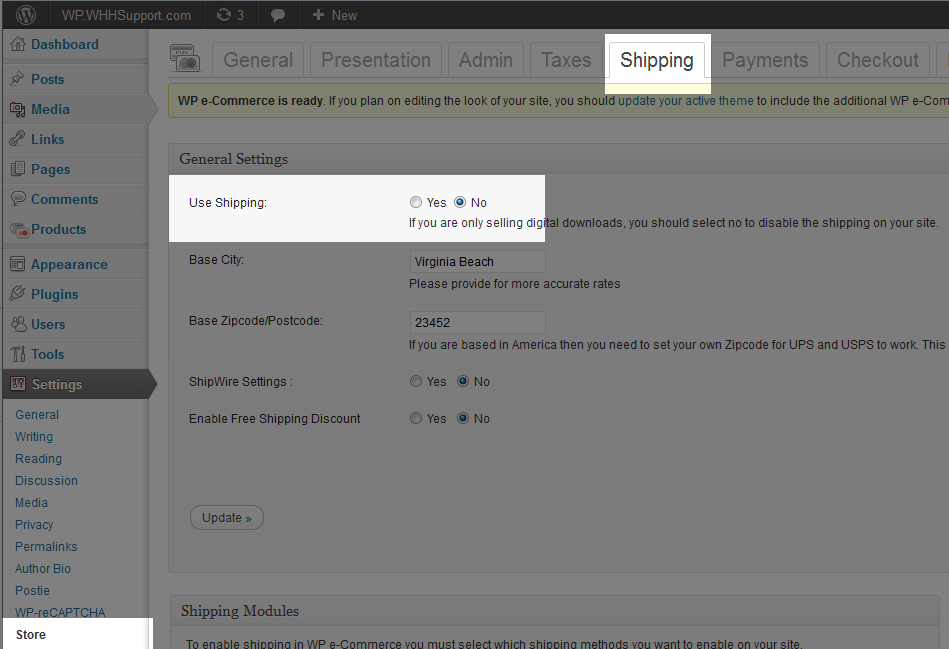Open the New content dropdown in admin bar

(334, 15)
